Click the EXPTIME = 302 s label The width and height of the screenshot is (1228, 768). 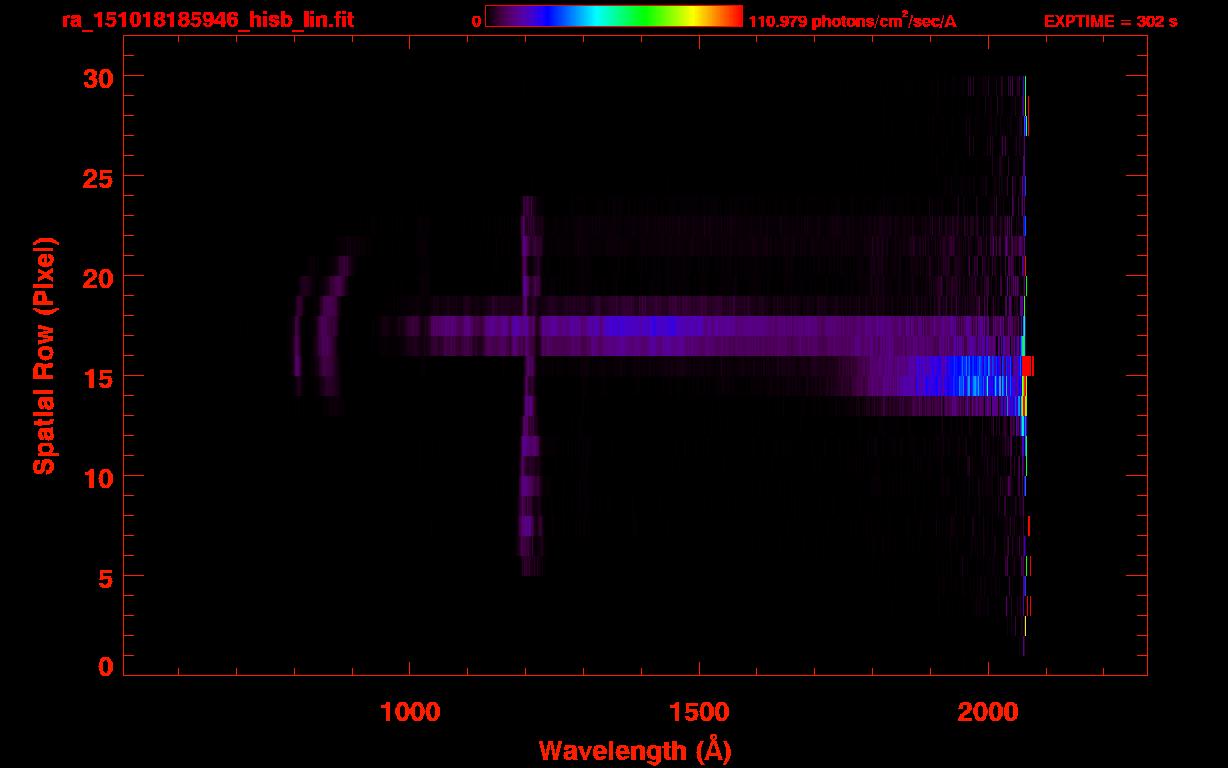(1110, 21)
